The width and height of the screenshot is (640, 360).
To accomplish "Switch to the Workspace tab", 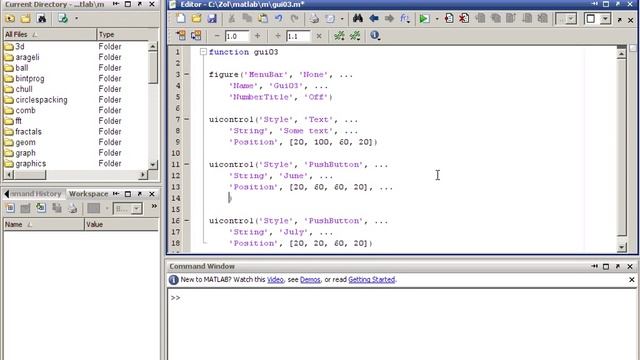I will (88, 194).
